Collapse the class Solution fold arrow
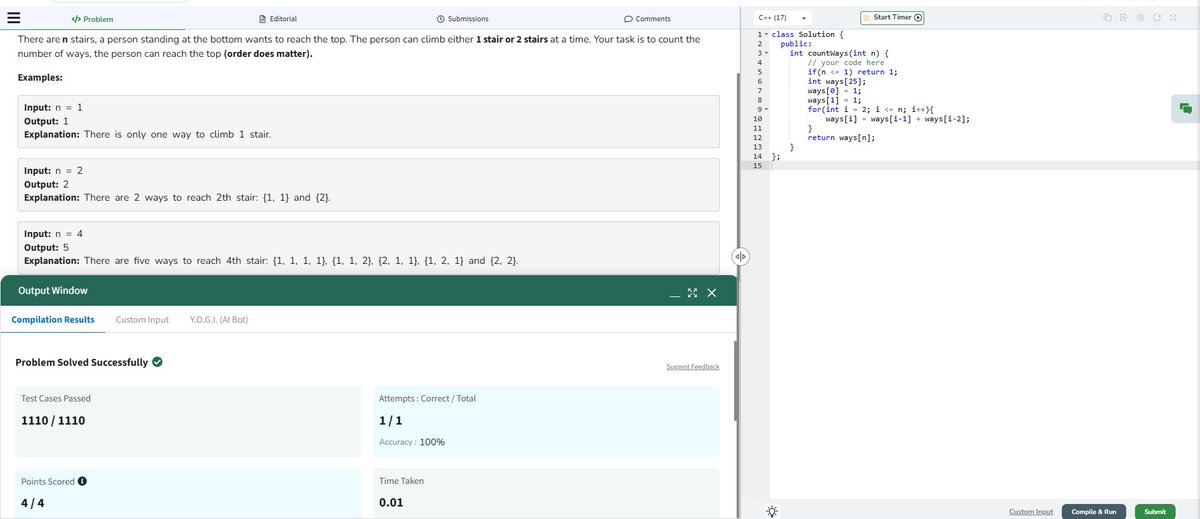This screenshot has height=519, width=1200. 767,35
